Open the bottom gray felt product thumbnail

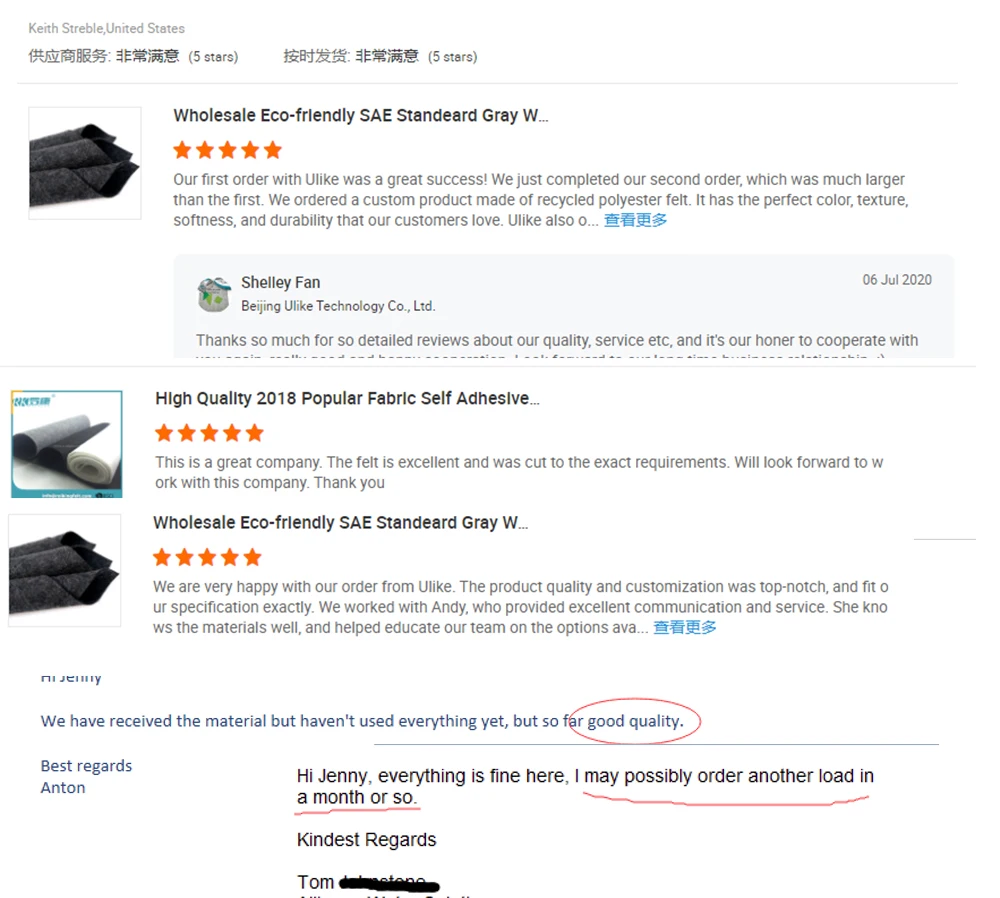click(64, 570)
